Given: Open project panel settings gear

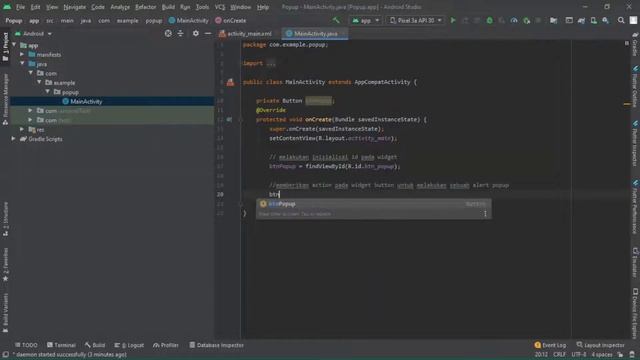Looking at the screenshot, I should 196,33.
